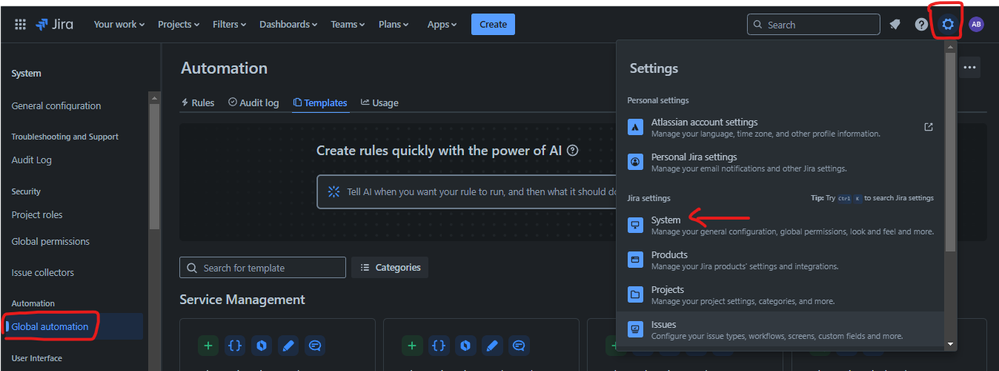Click the settings gear icon
The image size is (999, 371).
coord(948,25)
